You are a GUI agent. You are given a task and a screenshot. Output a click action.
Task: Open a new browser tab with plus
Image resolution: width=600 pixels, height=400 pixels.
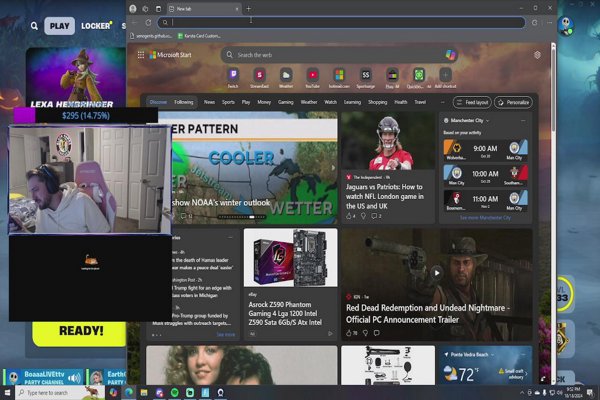pyautogui.click(x=248, y=8)
